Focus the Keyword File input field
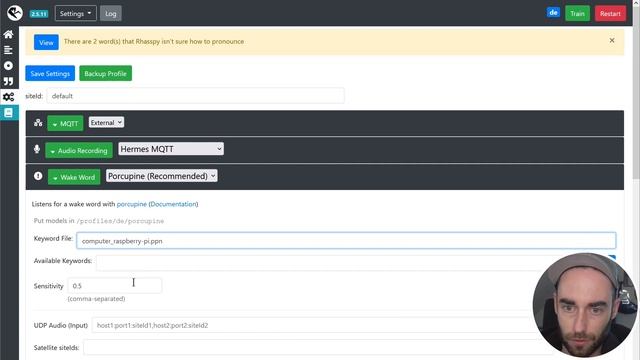The image size is (640, 360). point(346,241)
